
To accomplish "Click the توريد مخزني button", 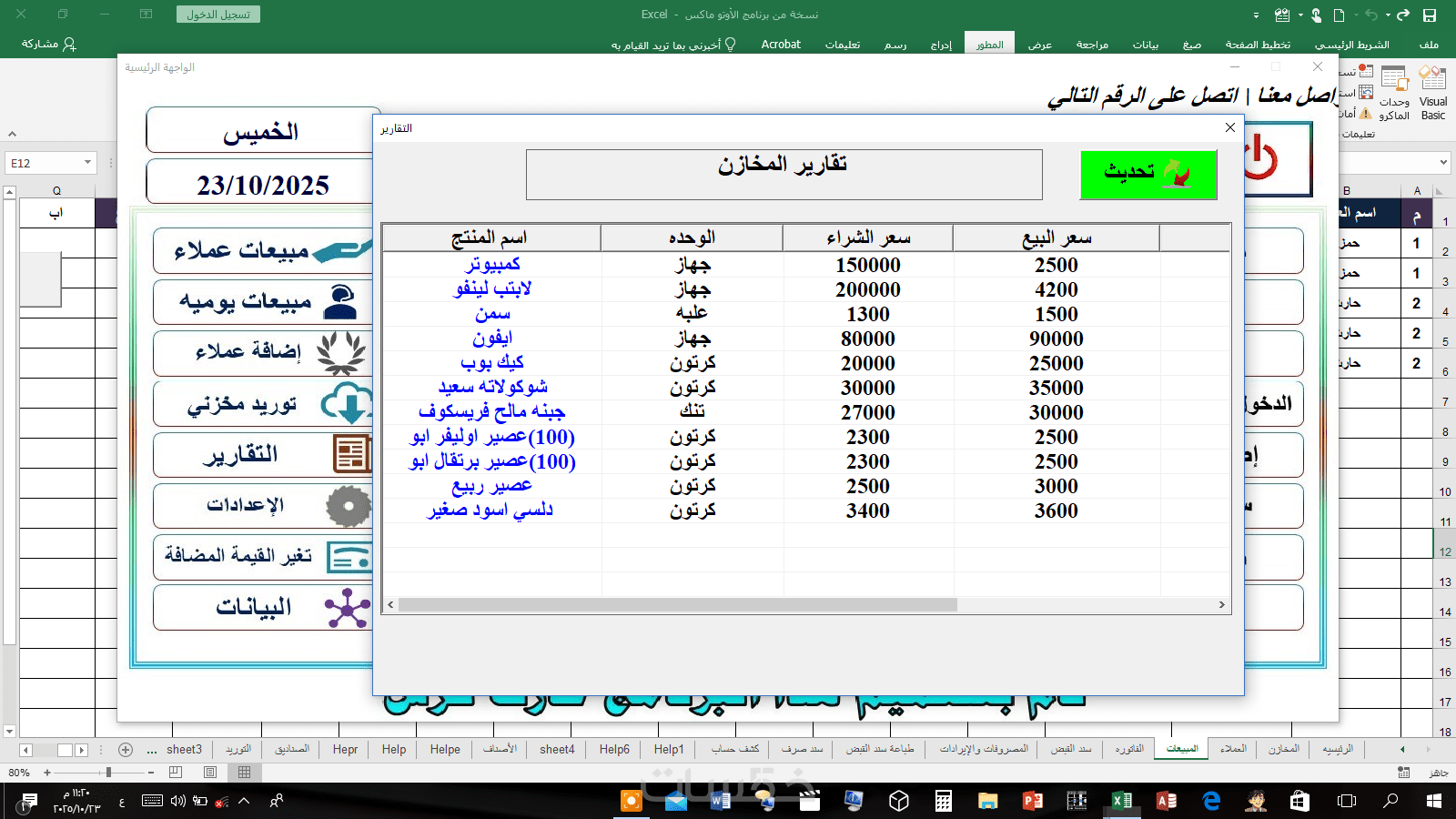I will click(x=264, y=404).
